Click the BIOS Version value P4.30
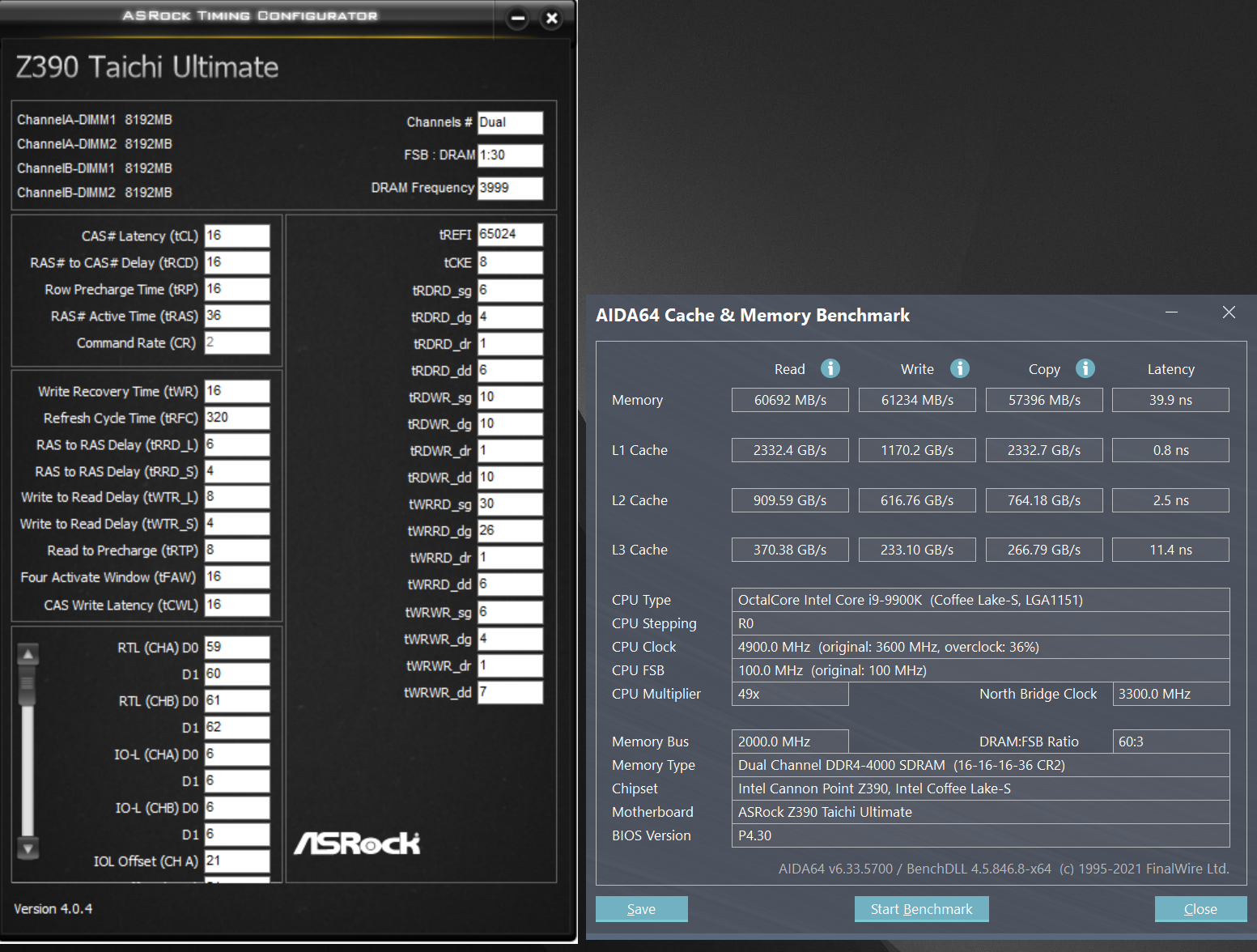Image resolution: width=1257 pixels, height=952 pixels. [981, 835]
